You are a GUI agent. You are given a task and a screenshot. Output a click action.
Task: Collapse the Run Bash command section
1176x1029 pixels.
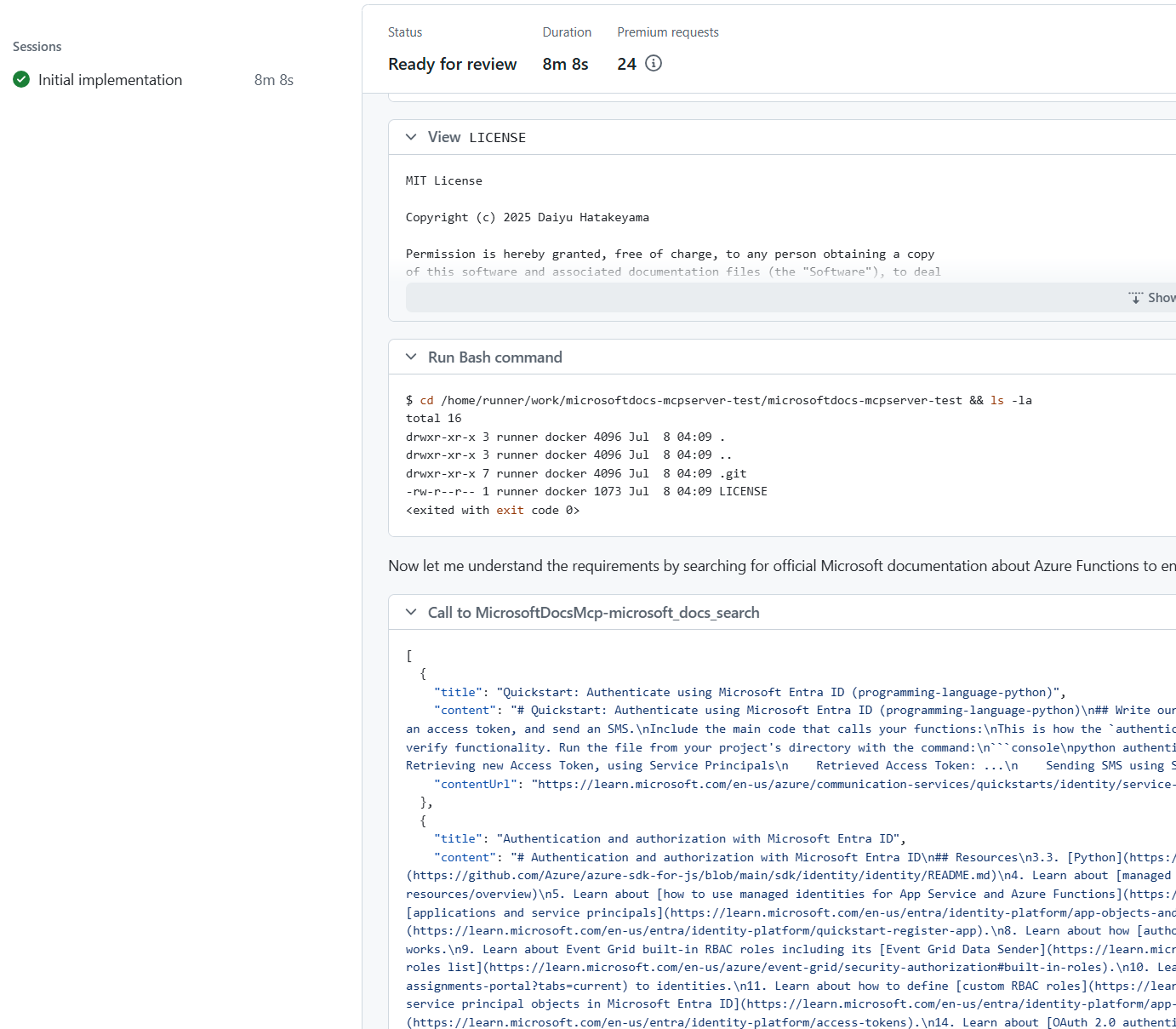click(x=412, y=357)
